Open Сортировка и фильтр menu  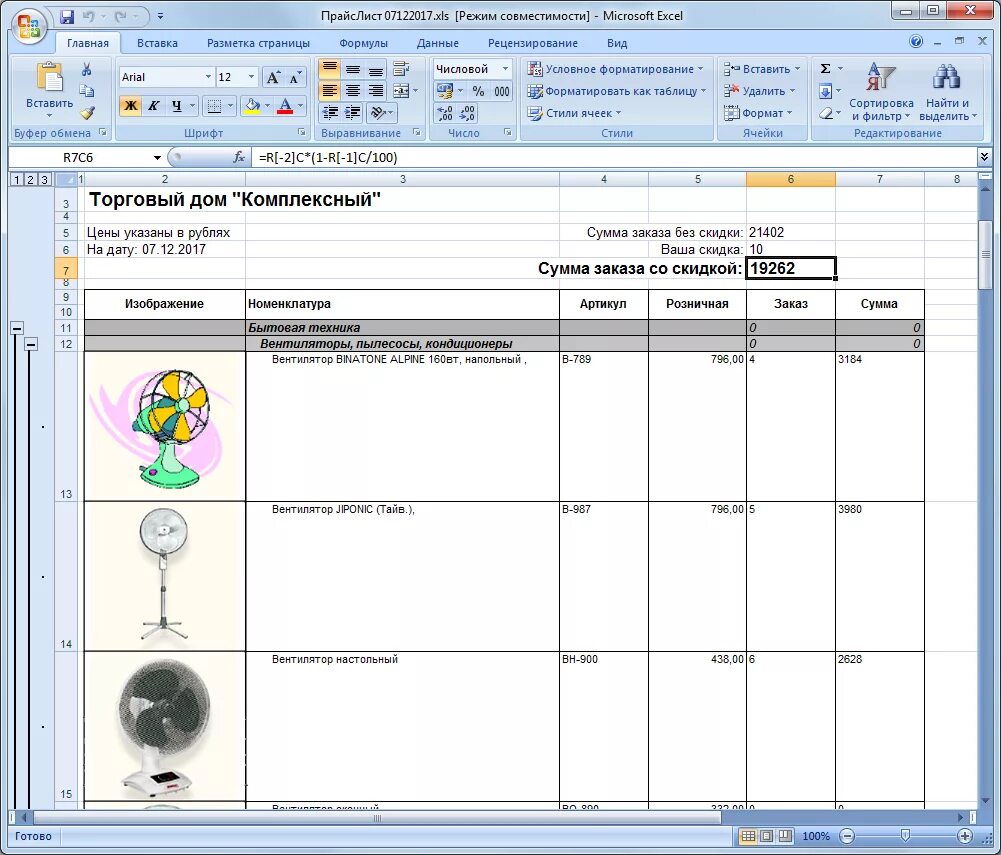(881, 91)
